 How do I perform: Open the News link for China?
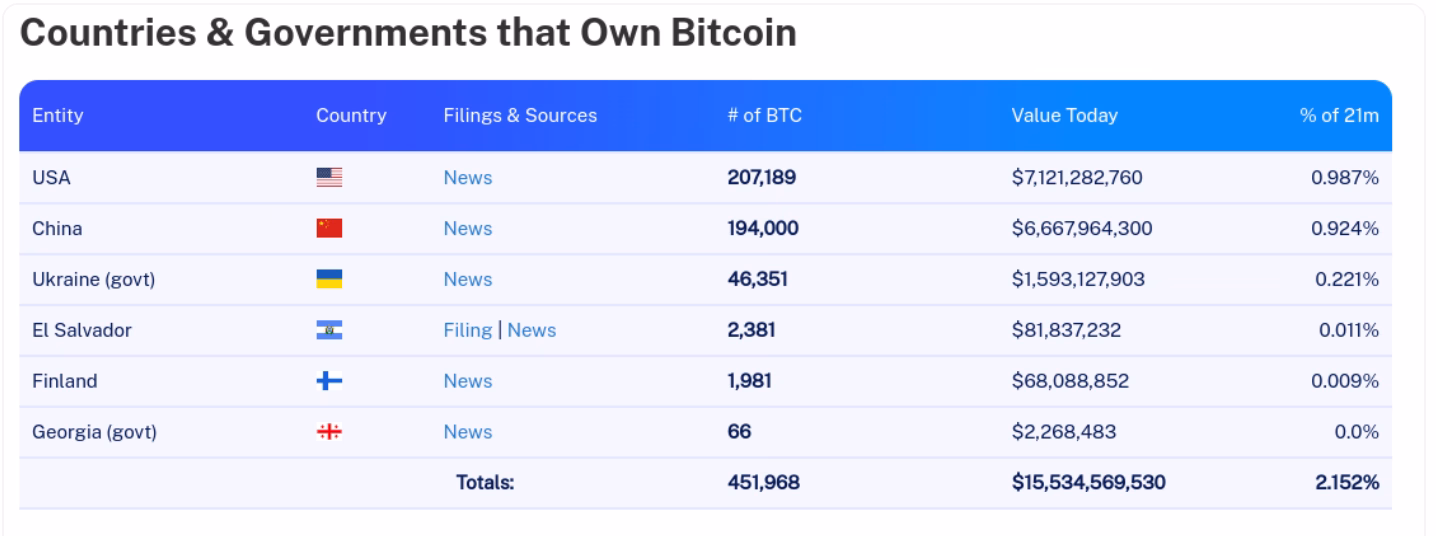point(468,228)
